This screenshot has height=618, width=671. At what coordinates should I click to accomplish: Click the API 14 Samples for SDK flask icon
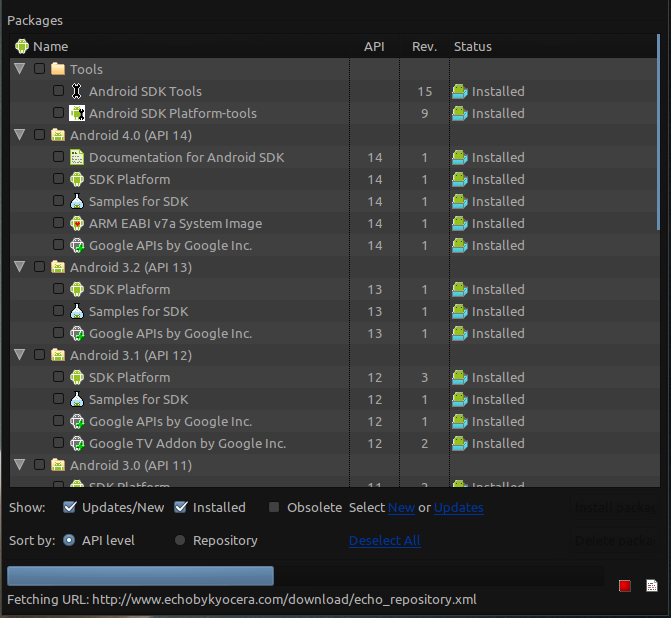point(77,201)
